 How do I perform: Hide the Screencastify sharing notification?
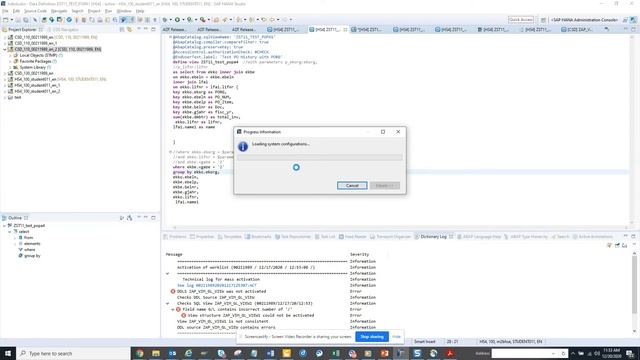pos(396,337)
